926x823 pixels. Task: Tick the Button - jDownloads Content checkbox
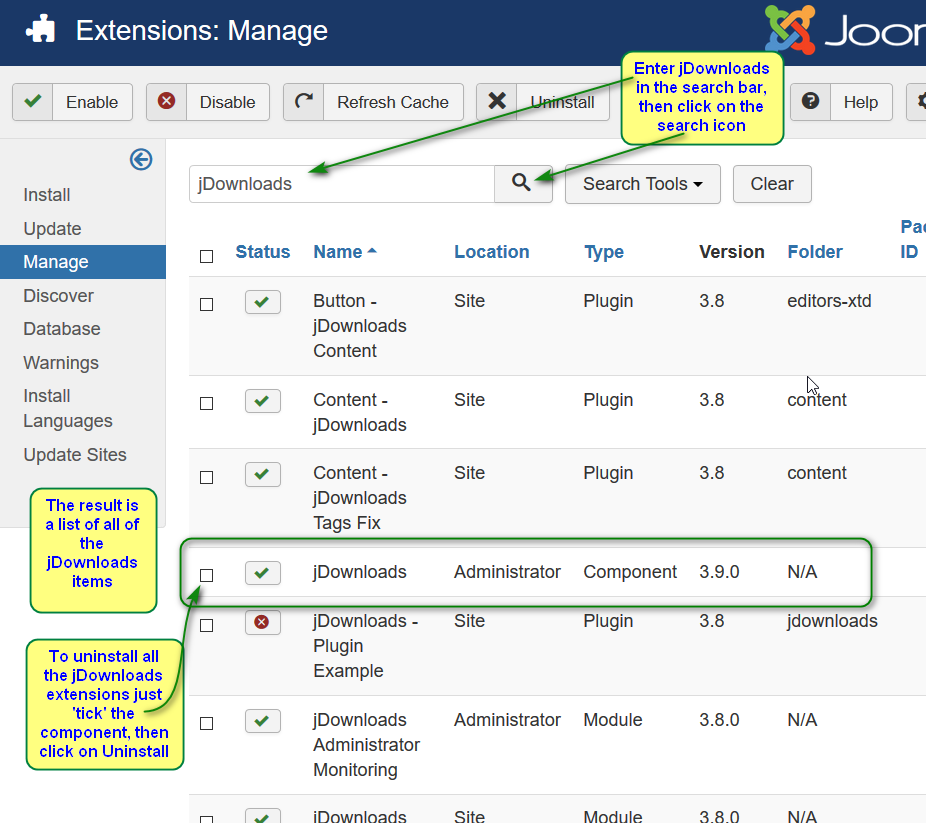(206, 304)
